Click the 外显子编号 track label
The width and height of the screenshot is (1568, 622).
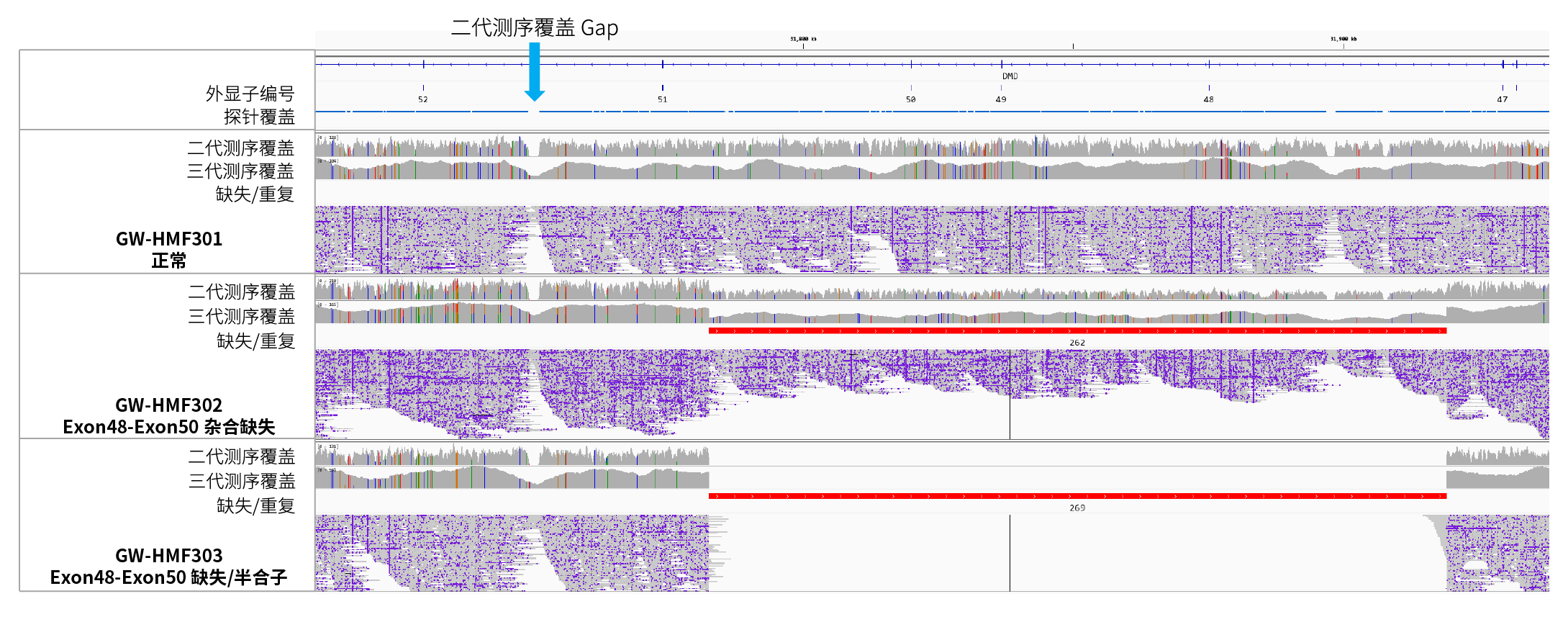click(x=250, y=94)
